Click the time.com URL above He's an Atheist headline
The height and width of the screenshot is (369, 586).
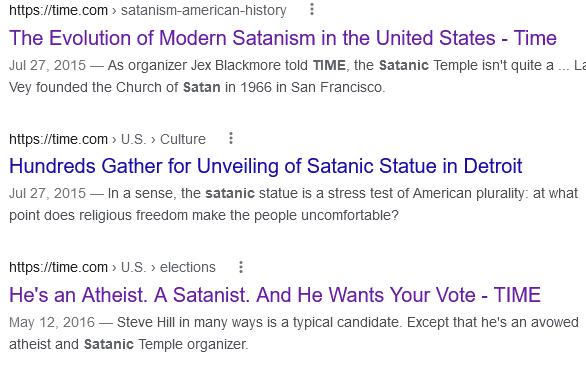tap(58, 267)
